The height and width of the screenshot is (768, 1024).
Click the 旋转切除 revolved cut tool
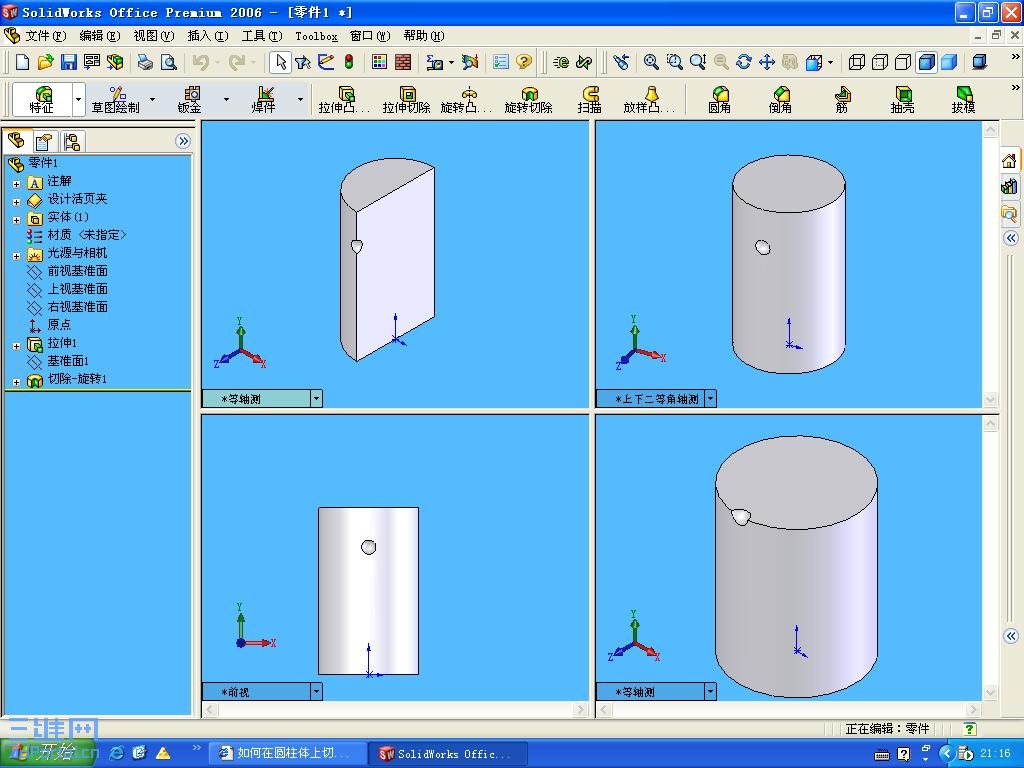[528, 99]
